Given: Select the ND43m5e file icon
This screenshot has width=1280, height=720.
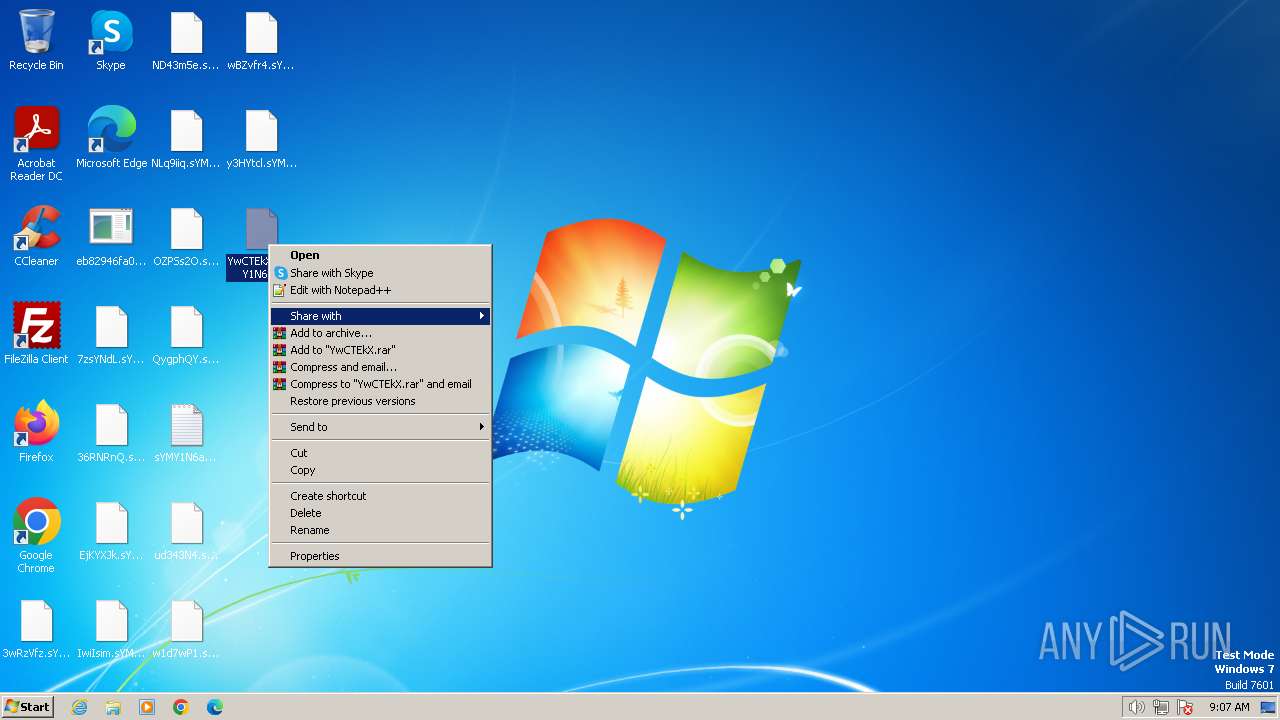Looking at the screenshot, I should point(186,41).
